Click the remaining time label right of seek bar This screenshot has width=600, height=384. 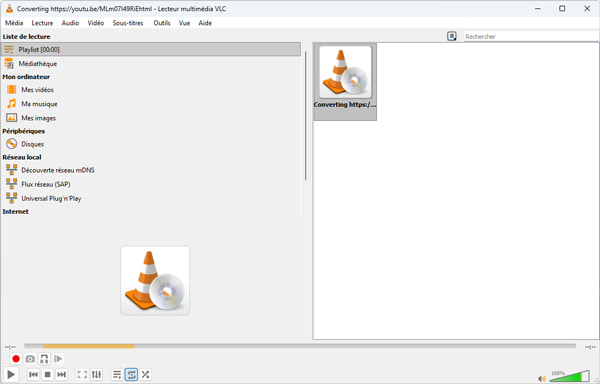(x=590, y=347)
